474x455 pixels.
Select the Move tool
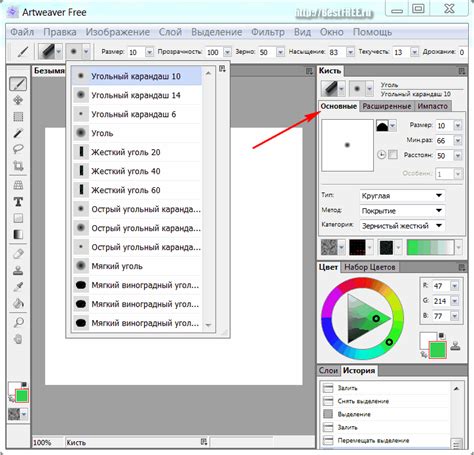pos(18,100)
